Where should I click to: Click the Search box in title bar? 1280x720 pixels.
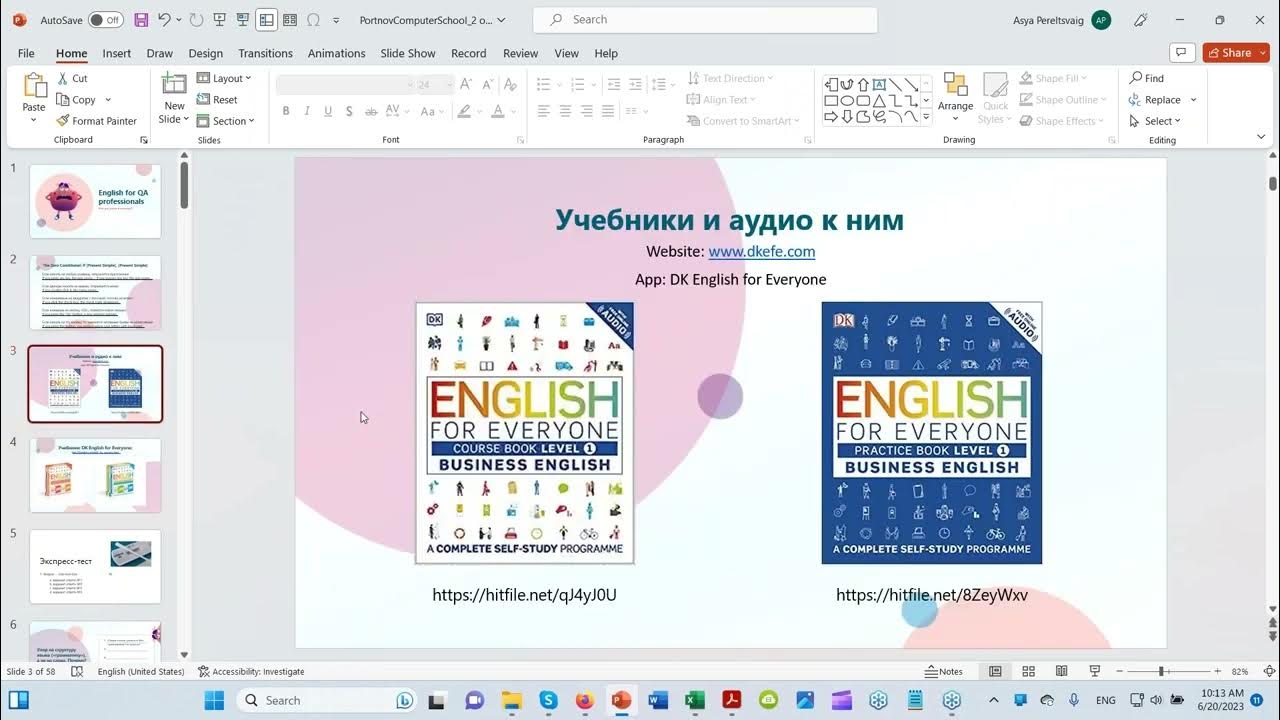(705, 20)
